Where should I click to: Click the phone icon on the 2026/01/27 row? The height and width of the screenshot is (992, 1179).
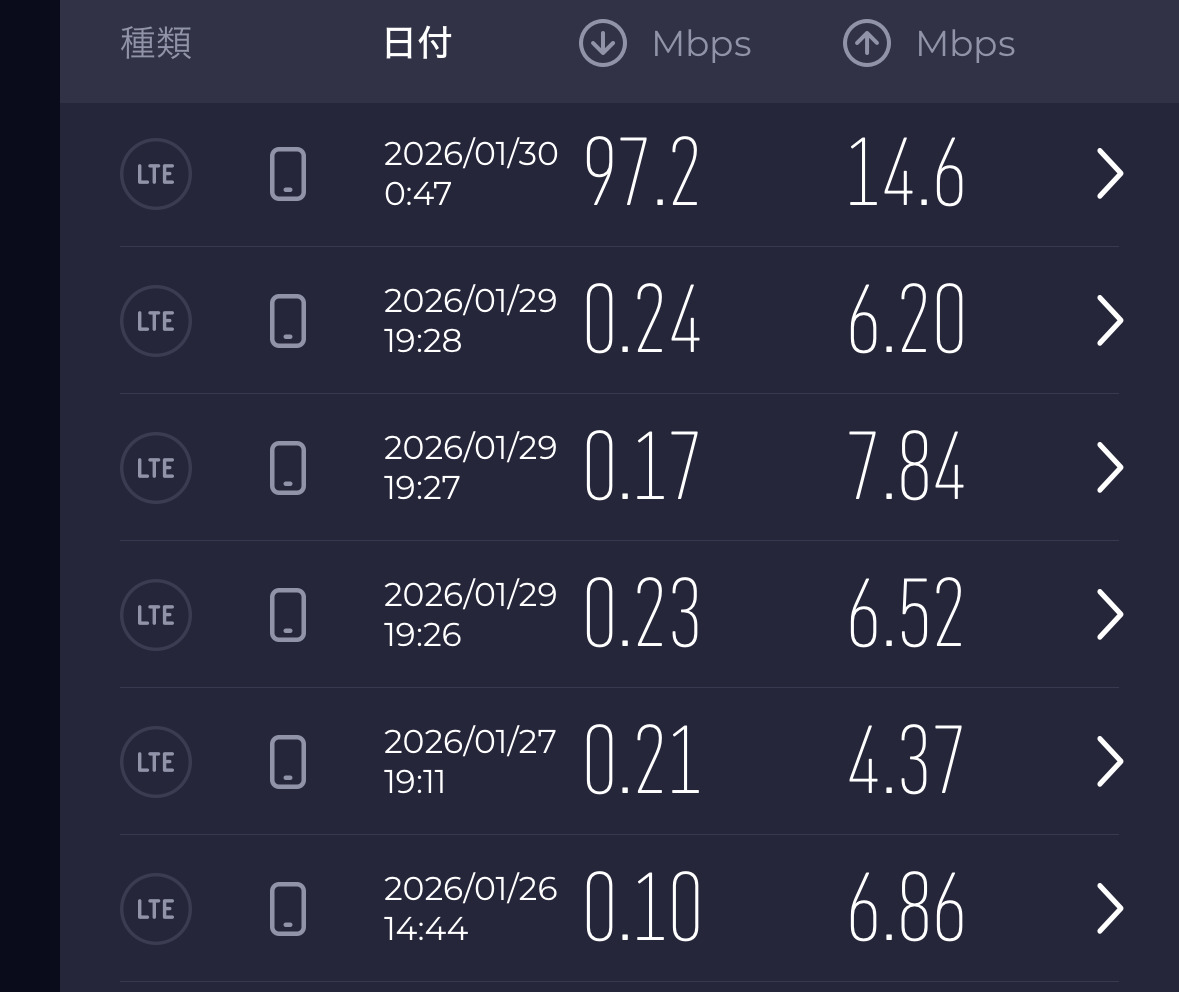pyautogui.click(x=288, y=762)
